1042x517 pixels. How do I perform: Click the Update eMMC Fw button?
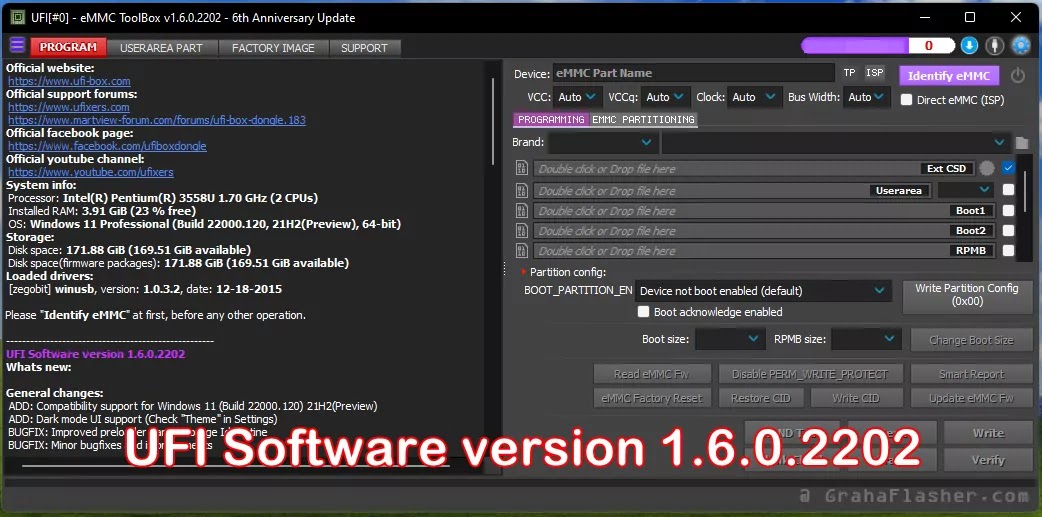tap(971, 398)
